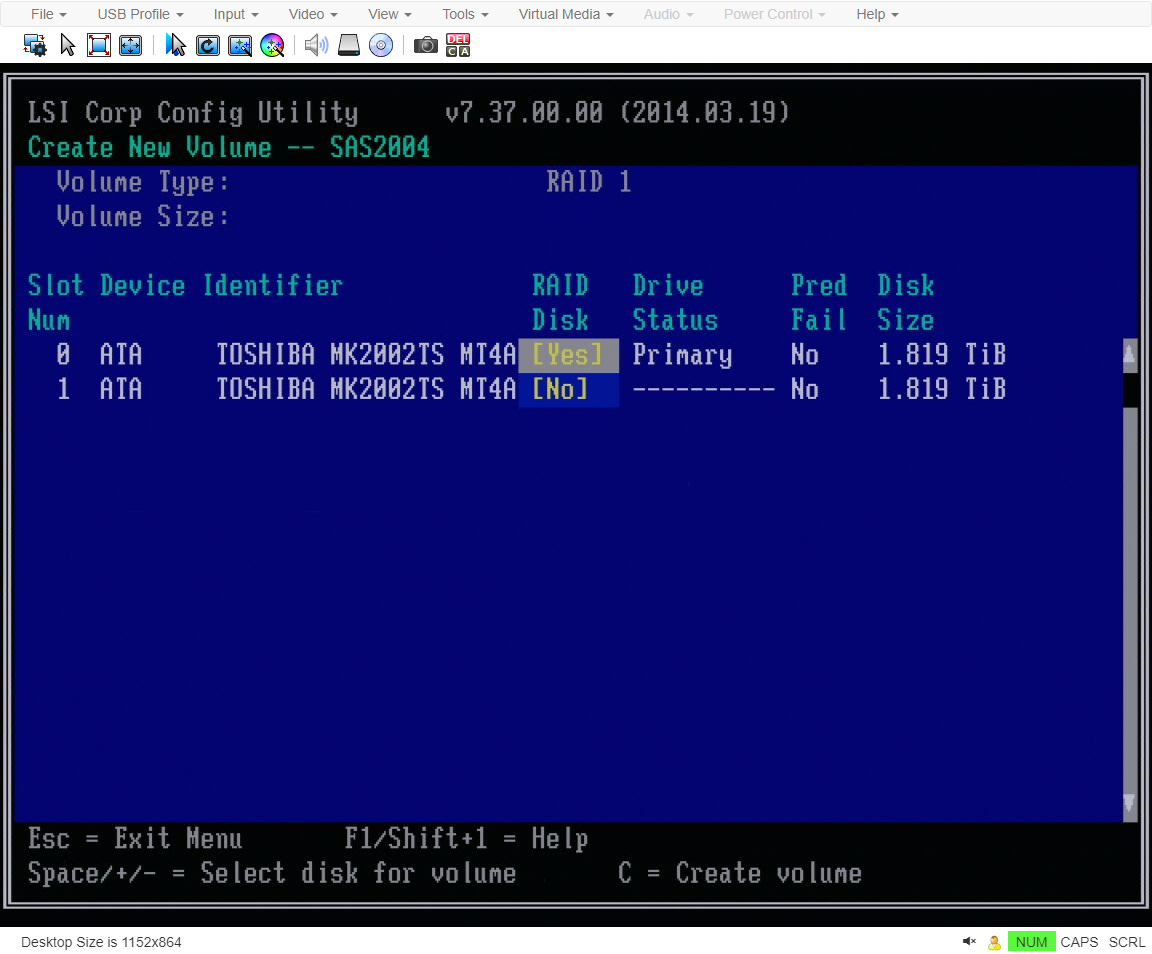The height and width of the screenshot is (954, 1152).
Task: Toggle RAID Disk [Yes] for slot 0
Action: coord(568,355)
